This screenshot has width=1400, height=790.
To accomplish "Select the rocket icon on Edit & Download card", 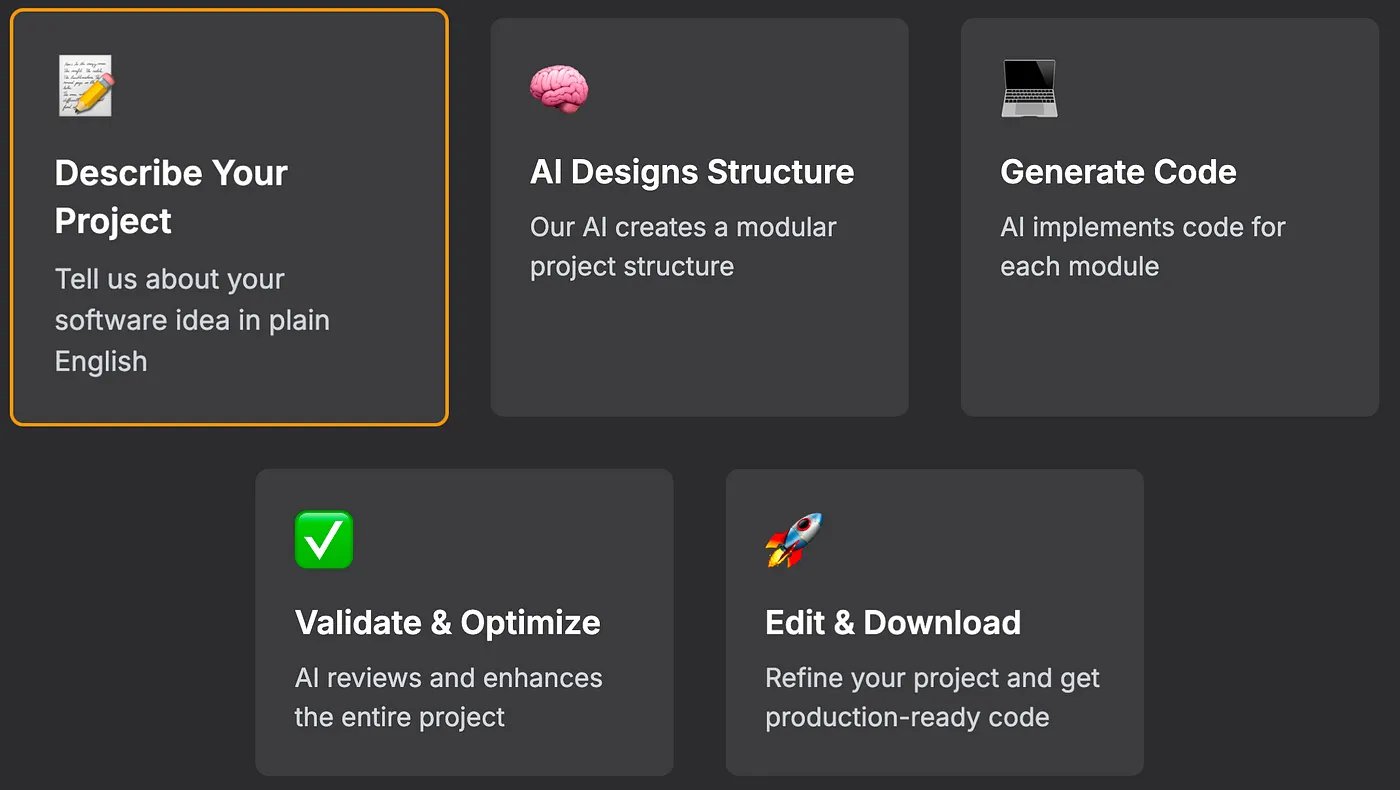I will tap(793, 539).
